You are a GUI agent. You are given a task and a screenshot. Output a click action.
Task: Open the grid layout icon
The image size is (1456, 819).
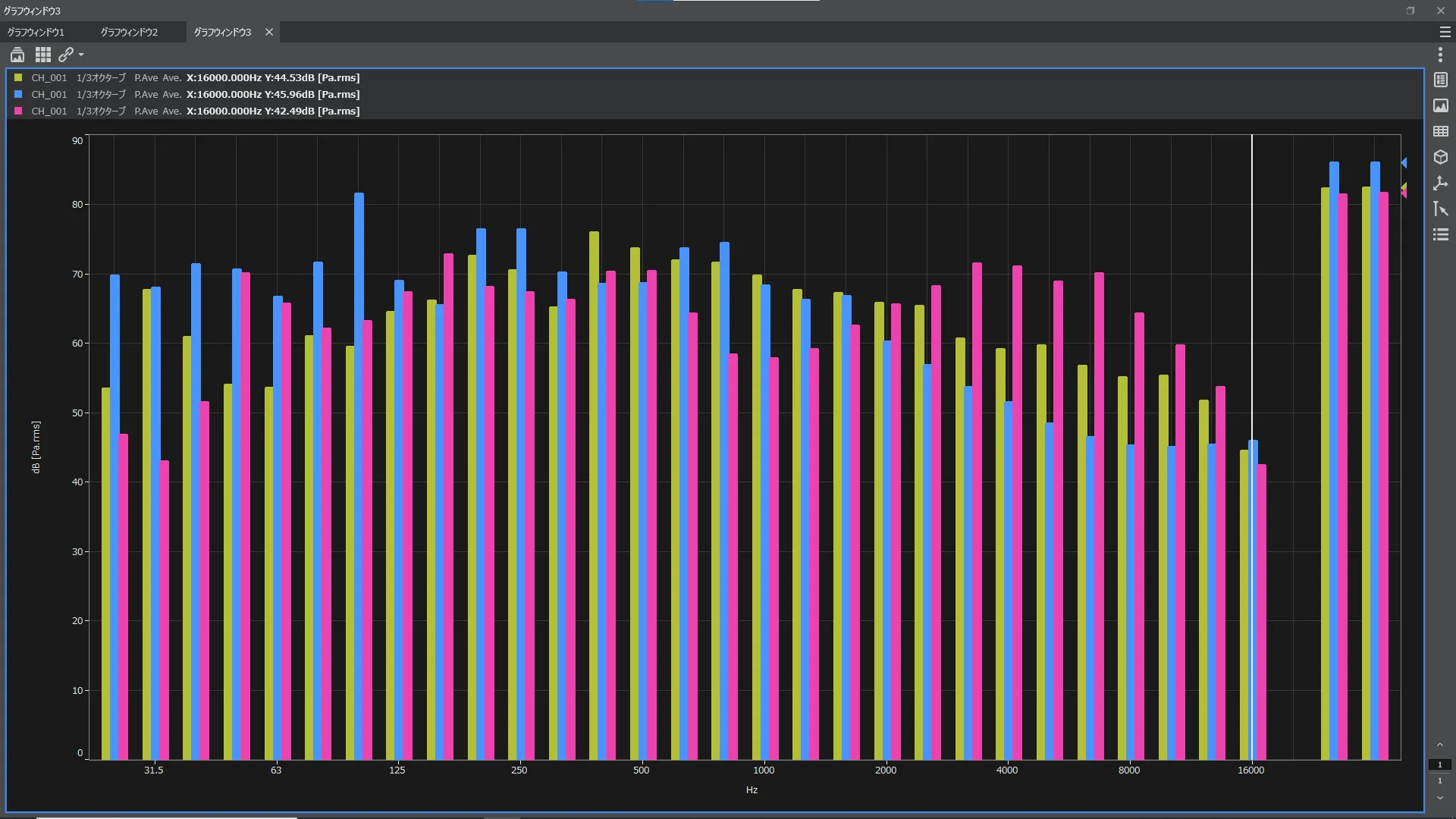click(43, 55)
